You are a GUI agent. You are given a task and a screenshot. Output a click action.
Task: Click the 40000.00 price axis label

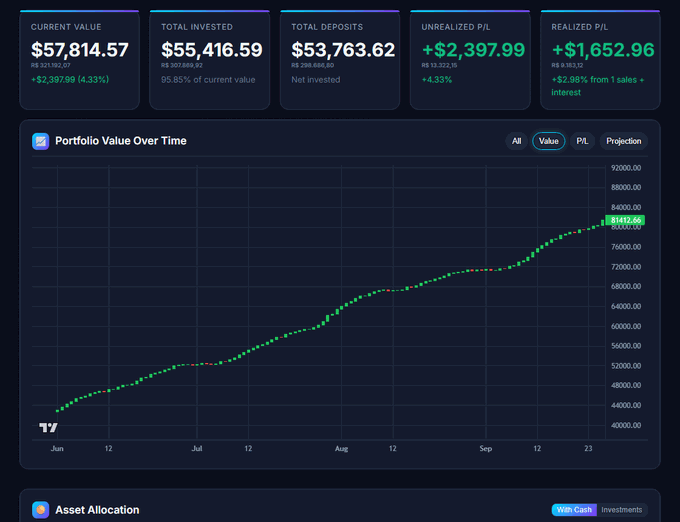tap(626, 425)
